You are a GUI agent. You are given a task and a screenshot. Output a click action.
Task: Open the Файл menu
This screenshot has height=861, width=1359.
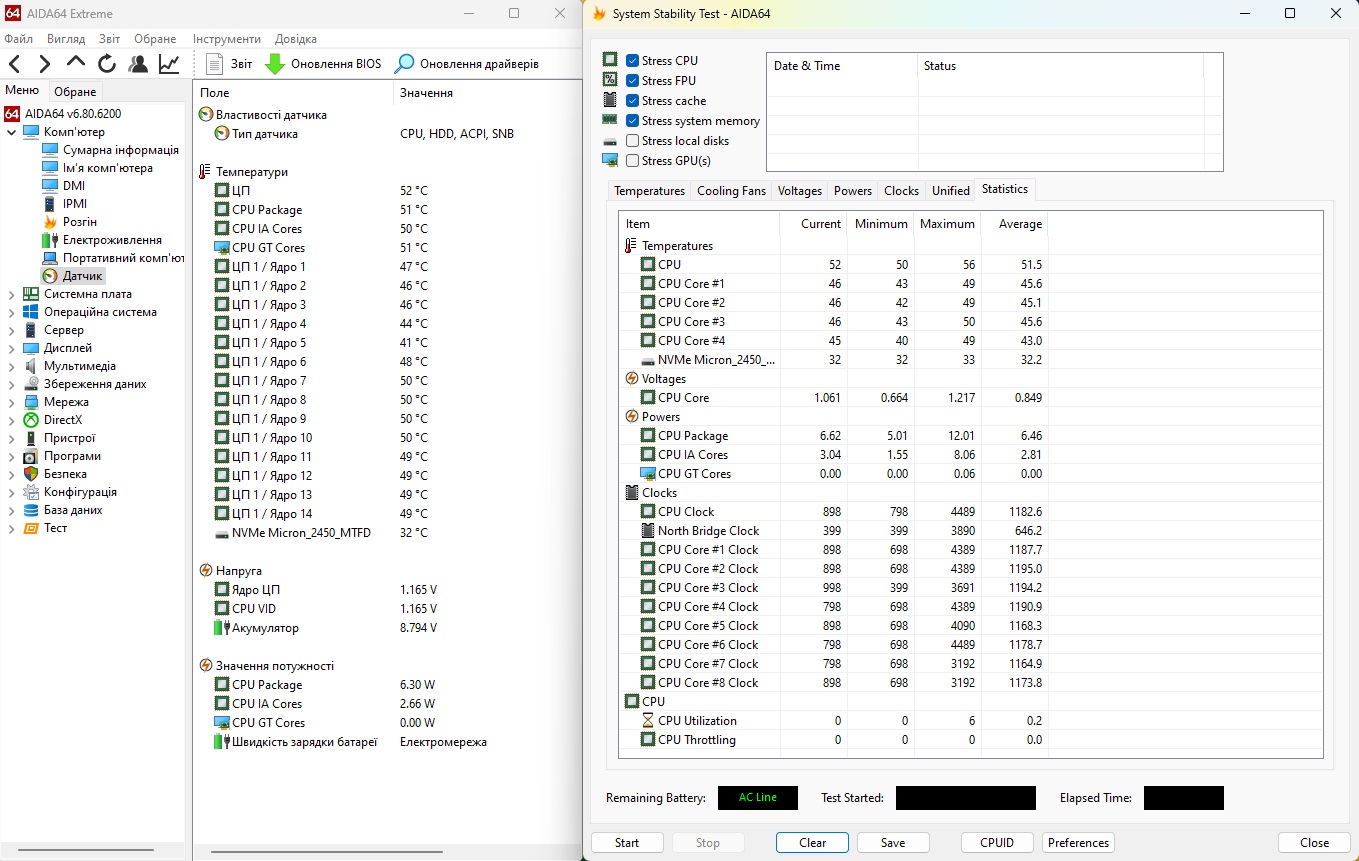tap(19, 39)
